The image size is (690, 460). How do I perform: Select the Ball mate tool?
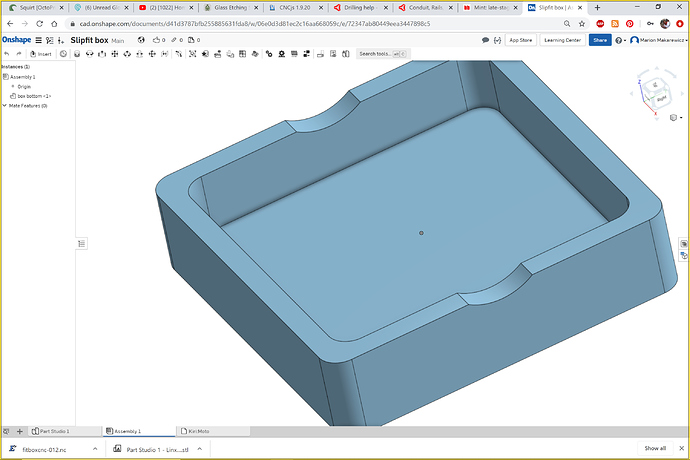pyautogui.click(x=152, y=54)
